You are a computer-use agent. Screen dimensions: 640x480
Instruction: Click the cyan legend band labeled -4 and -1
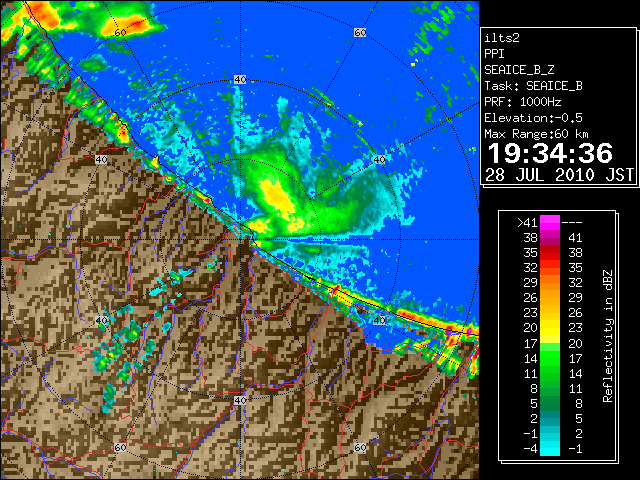coord(550,448)
